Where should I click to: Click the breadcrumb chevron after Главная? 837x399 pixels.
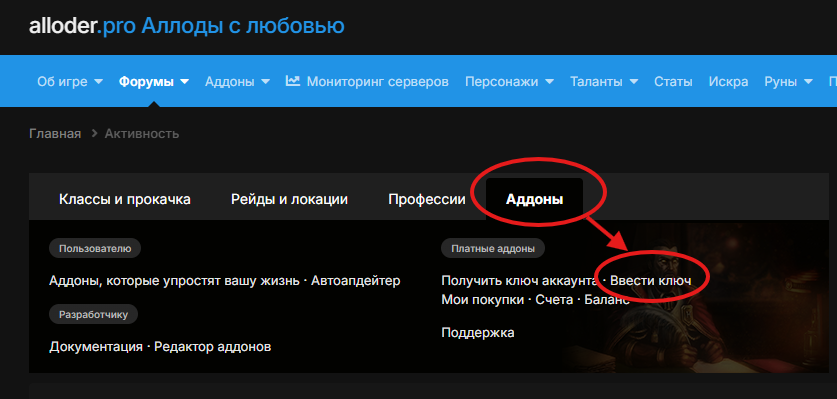[94, 134]
